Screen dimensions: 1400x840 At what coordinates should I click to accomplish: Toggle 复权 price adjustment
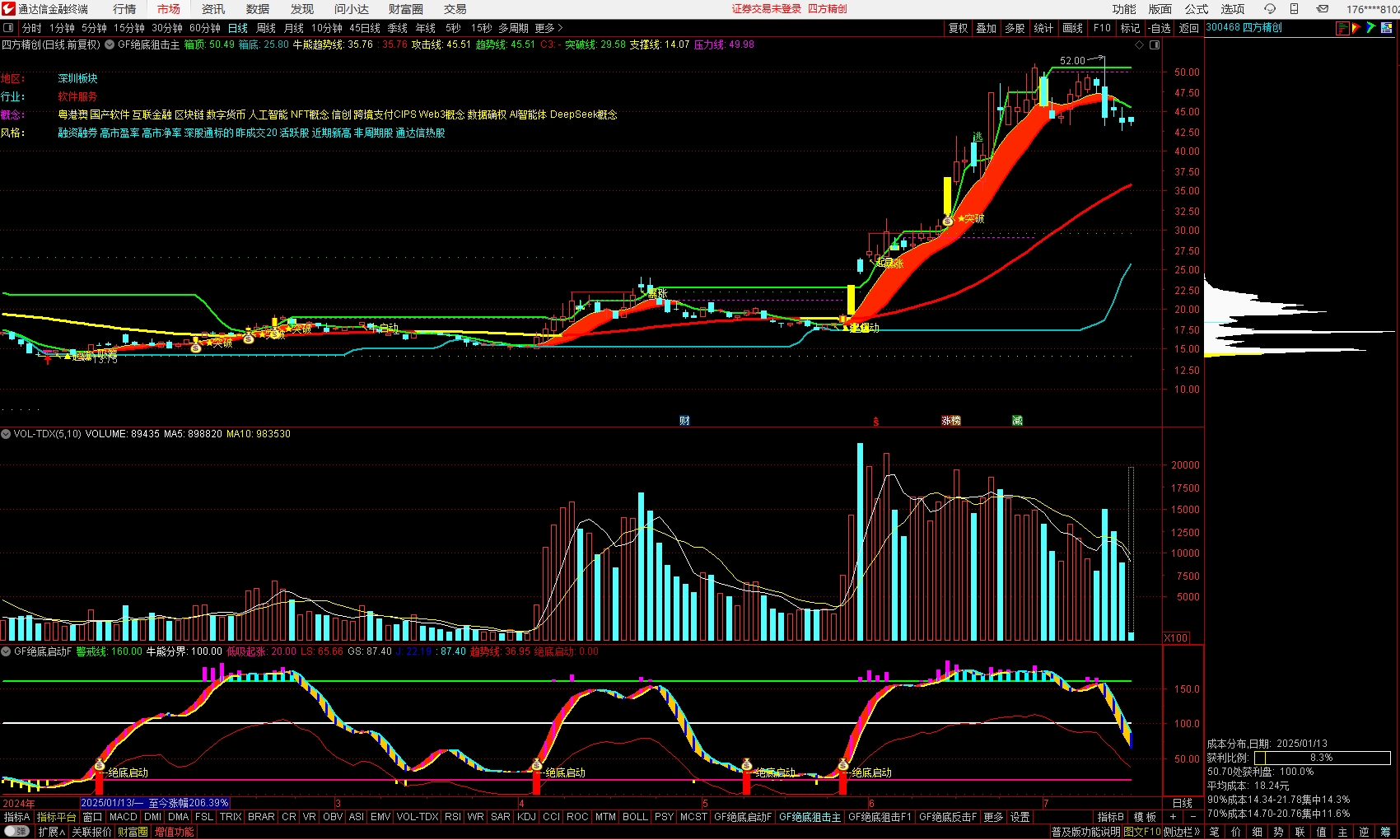958,28
